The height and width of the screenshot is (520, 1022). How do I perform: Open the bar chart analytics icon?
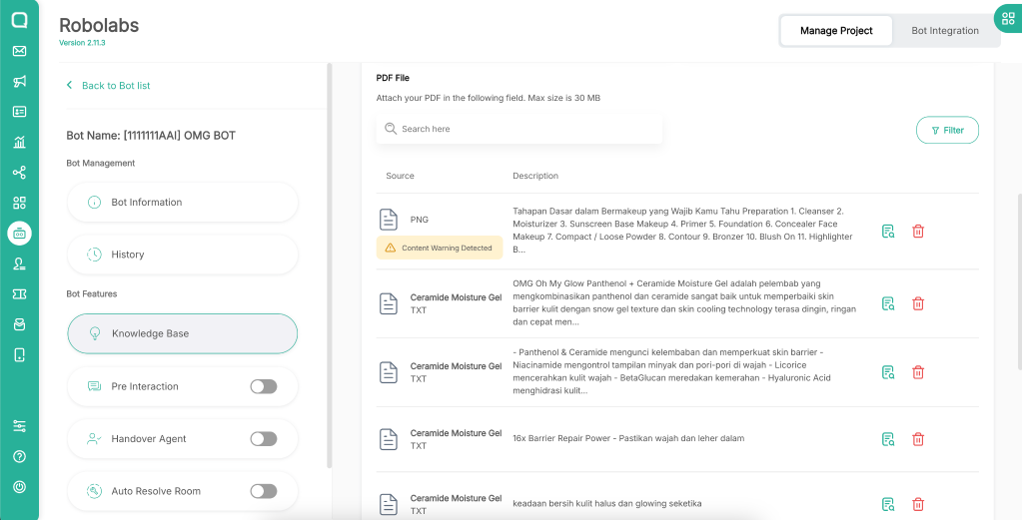coord(19,142)
